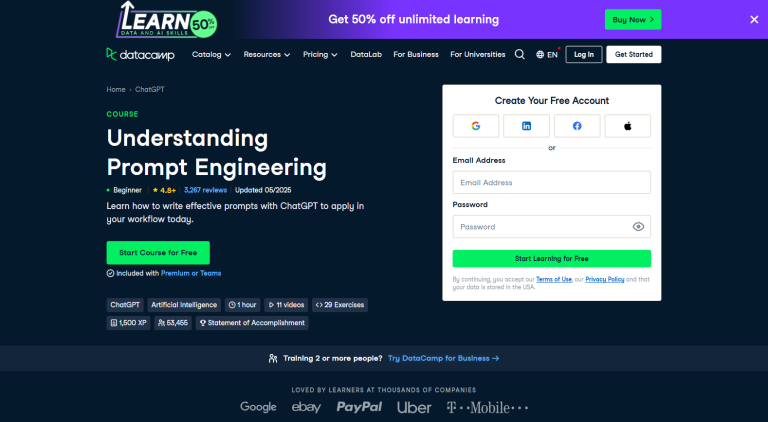Click the 1,500 XP tag
Viewport: 768px width, 422px height.
pyautogui.click(x=128, y=323)
